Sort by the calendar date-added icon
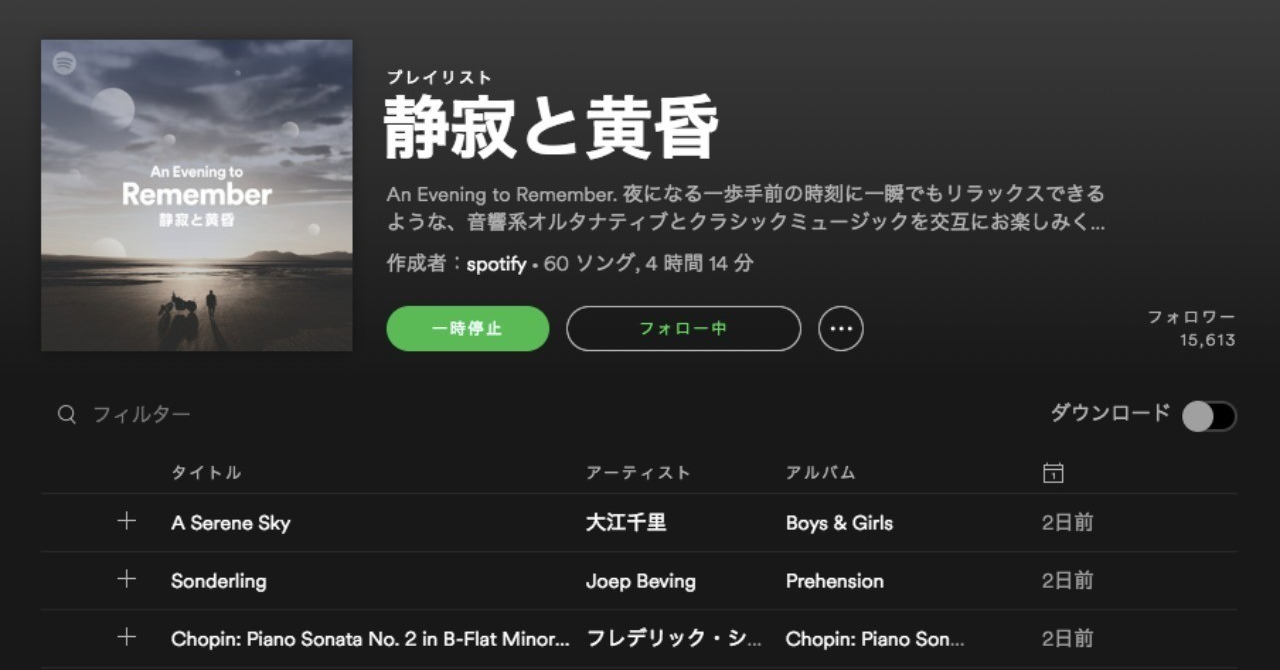1280x670 pixels. pyautogui.click(x=1052, y=472)
